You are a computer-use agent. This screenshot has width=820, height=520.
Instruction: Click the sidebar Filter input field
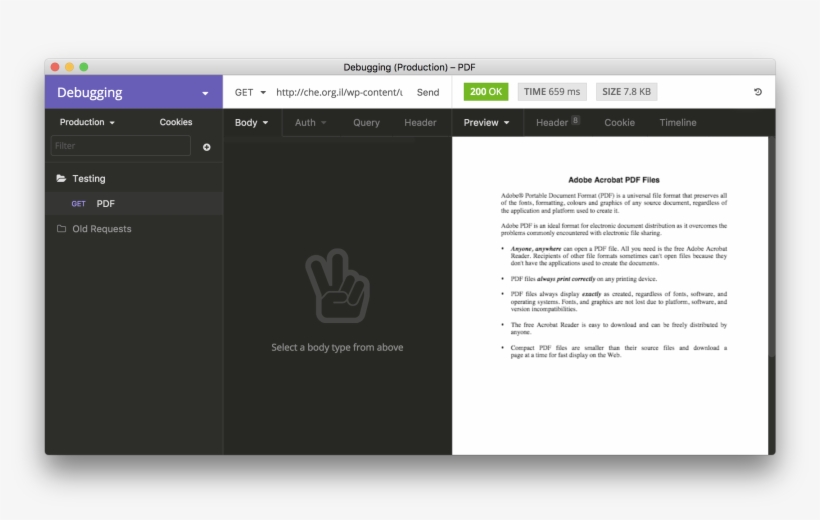click(x=120, y=146)
